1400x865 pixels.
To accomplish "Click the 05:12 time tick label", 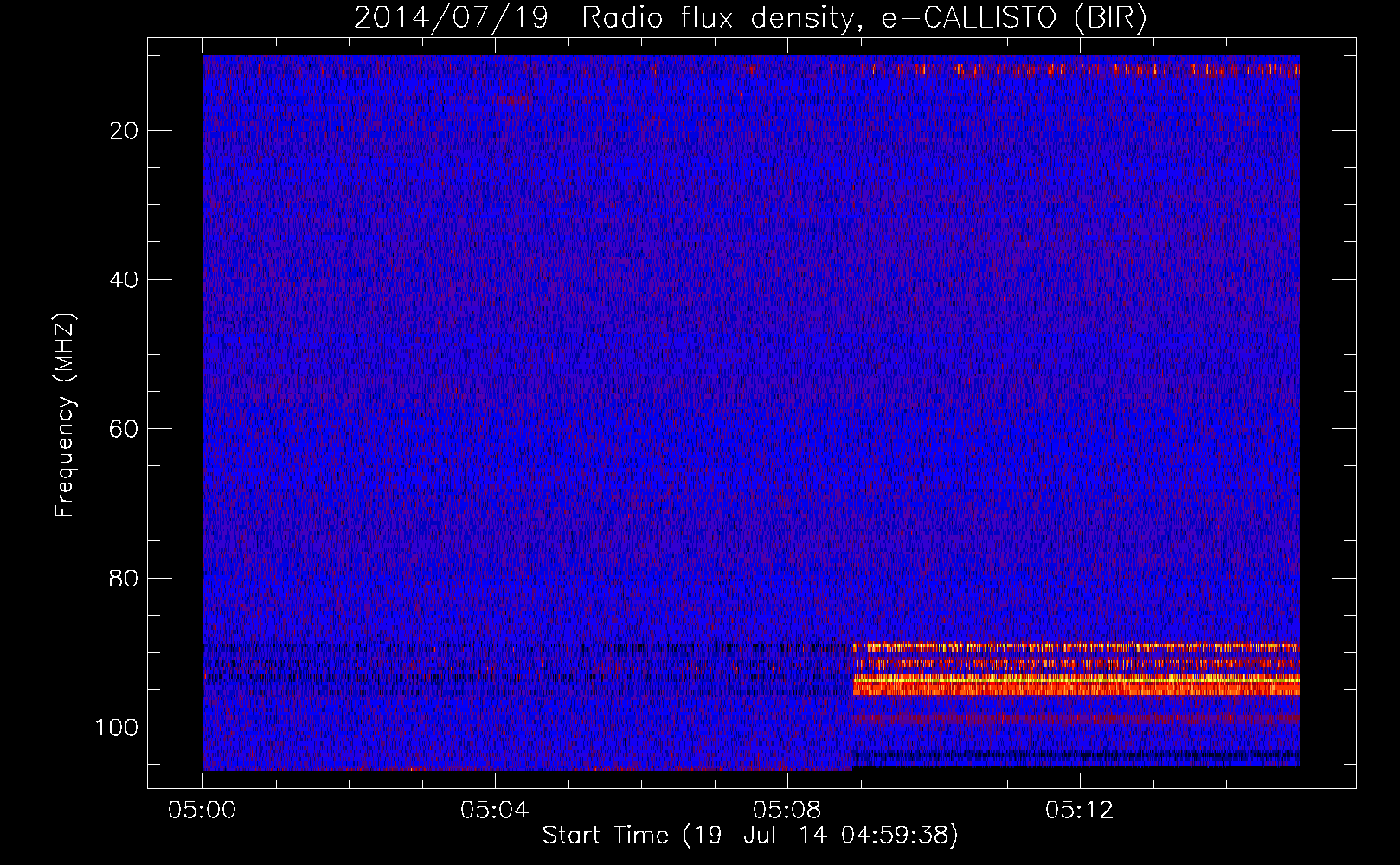I will tap(1080, 811).
